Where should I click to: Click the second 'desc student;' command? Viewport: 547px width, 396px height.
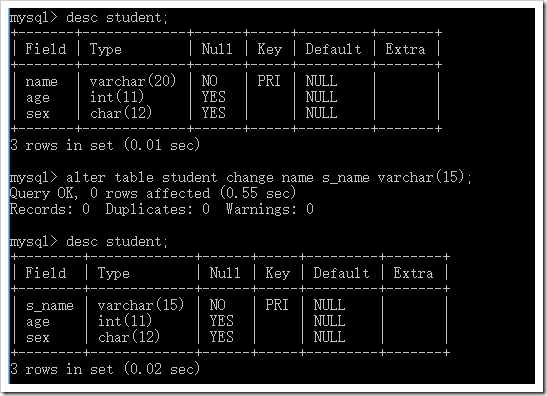coord(89,241)
